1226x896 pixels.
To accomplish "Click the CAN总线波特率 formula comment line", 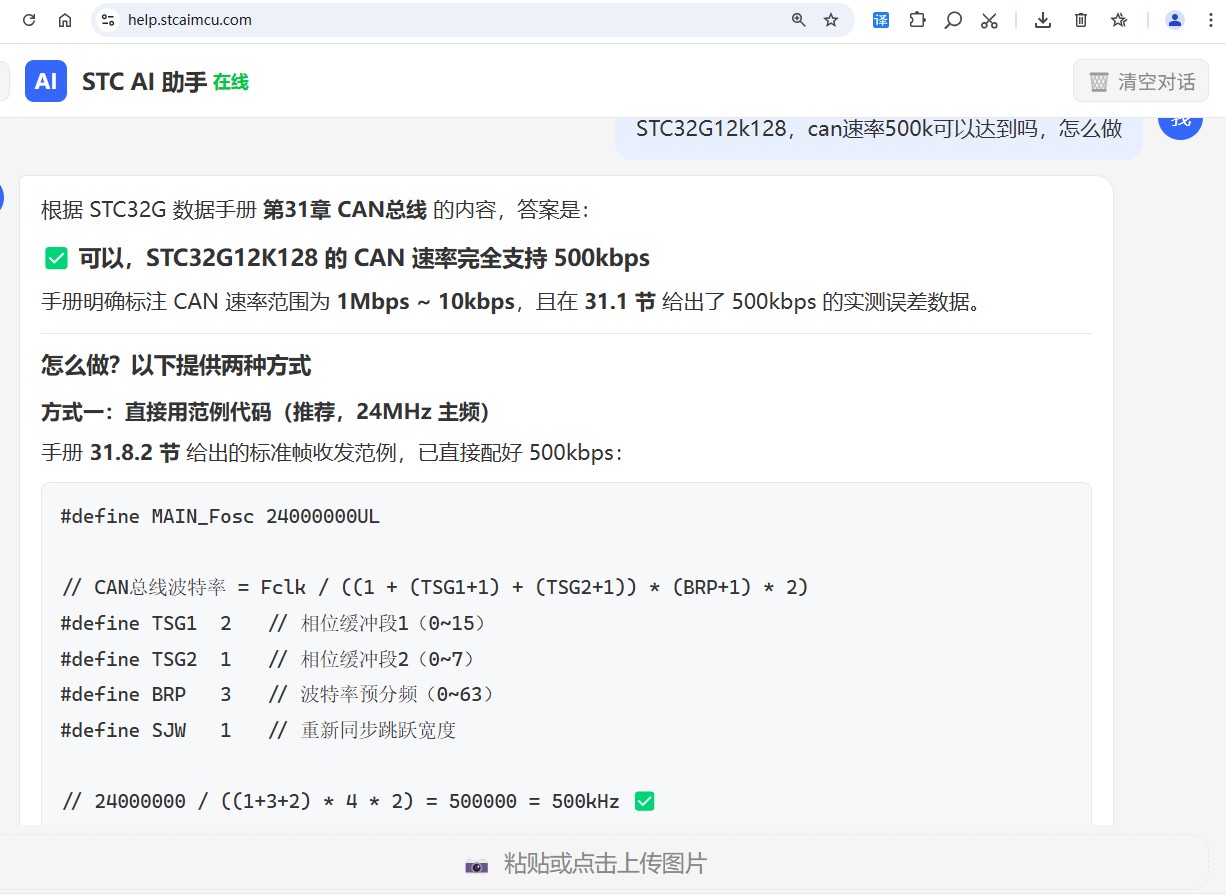I will tap(435, 587).
